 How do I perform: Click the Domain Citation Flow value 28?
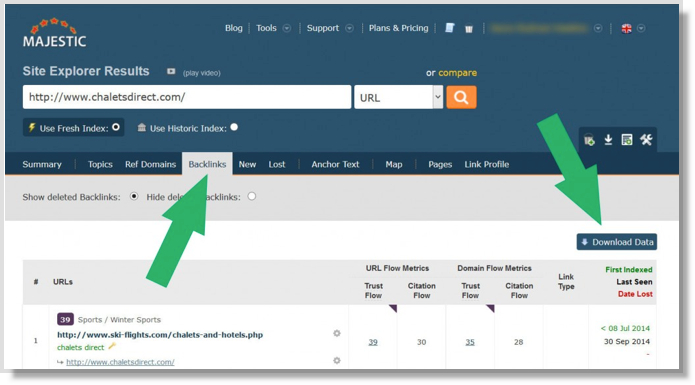(x=518, y=342)
